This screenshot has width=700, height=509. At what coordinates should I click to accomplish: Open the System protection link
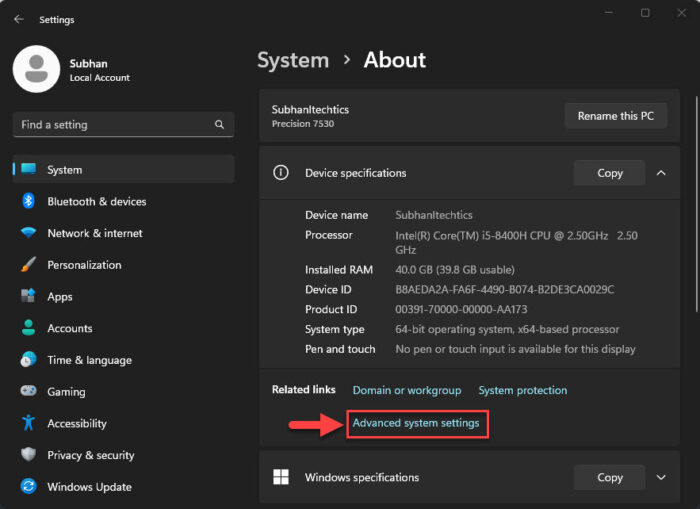[x=523, y=390]
